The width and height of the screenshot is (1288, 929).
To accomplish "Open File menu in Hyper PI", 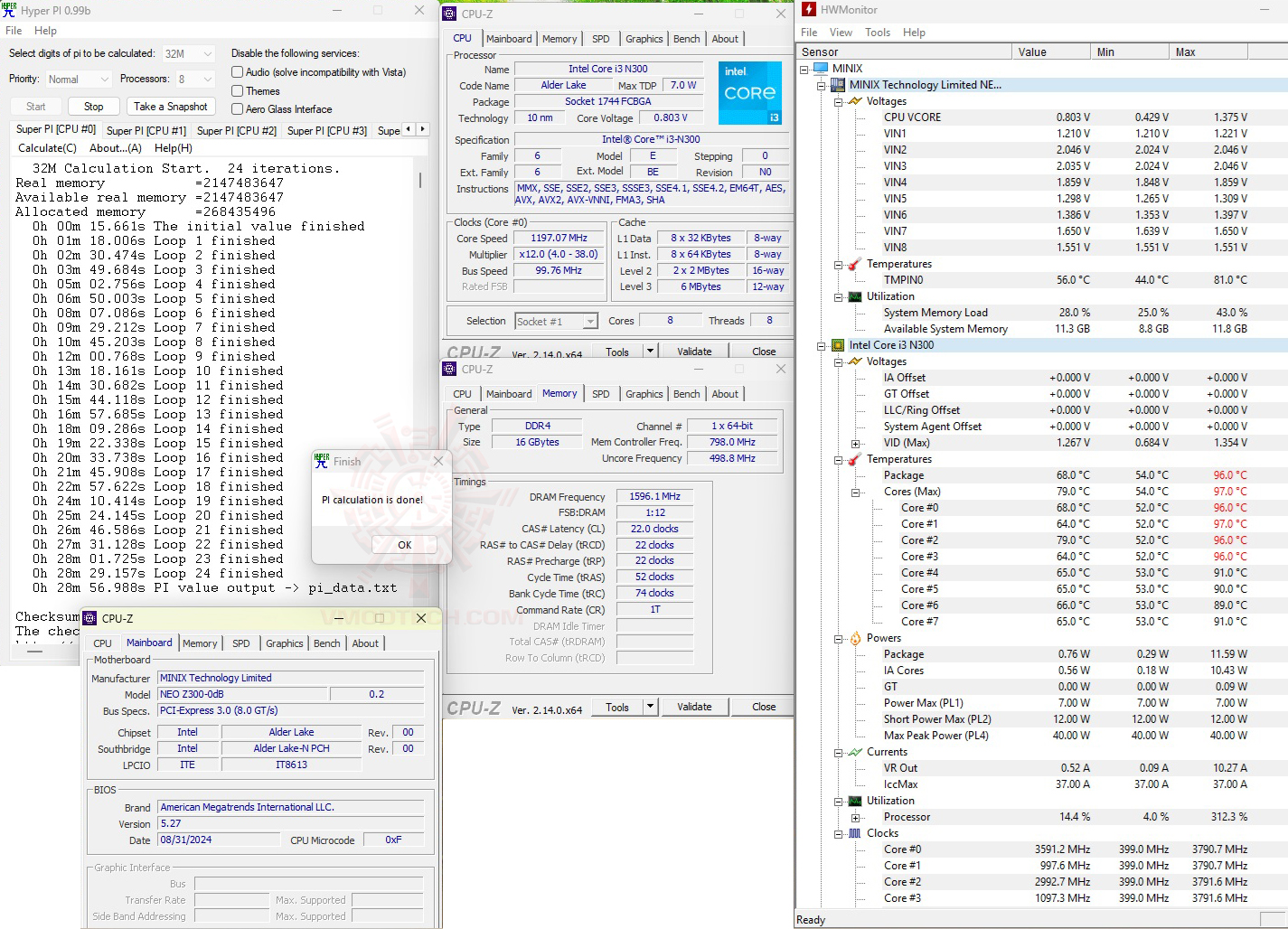I will 14,31.
